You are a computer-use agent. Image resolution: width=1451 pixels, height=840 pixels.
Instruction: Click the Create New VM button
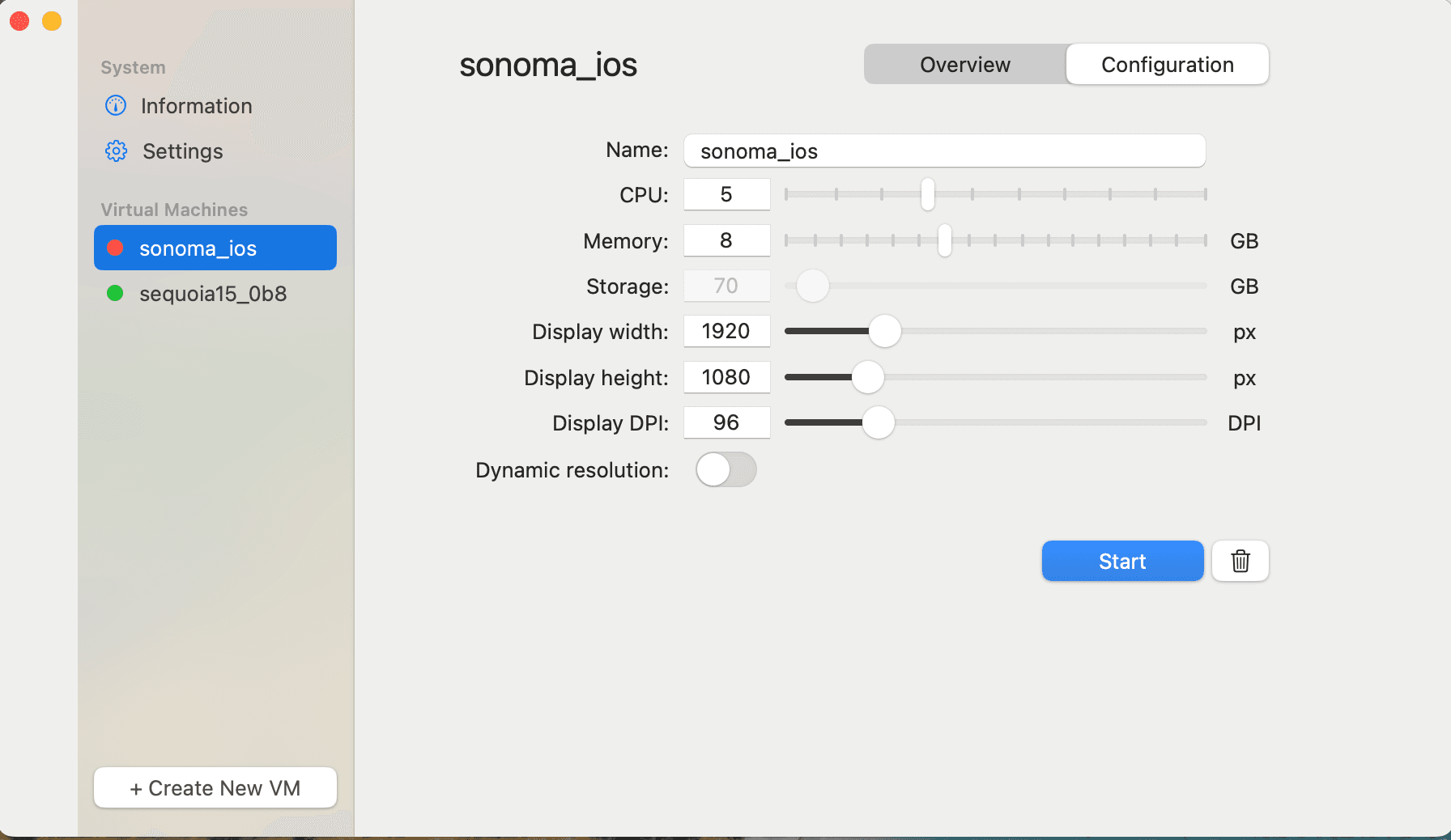pyautogui.click(x=215, y=787)
